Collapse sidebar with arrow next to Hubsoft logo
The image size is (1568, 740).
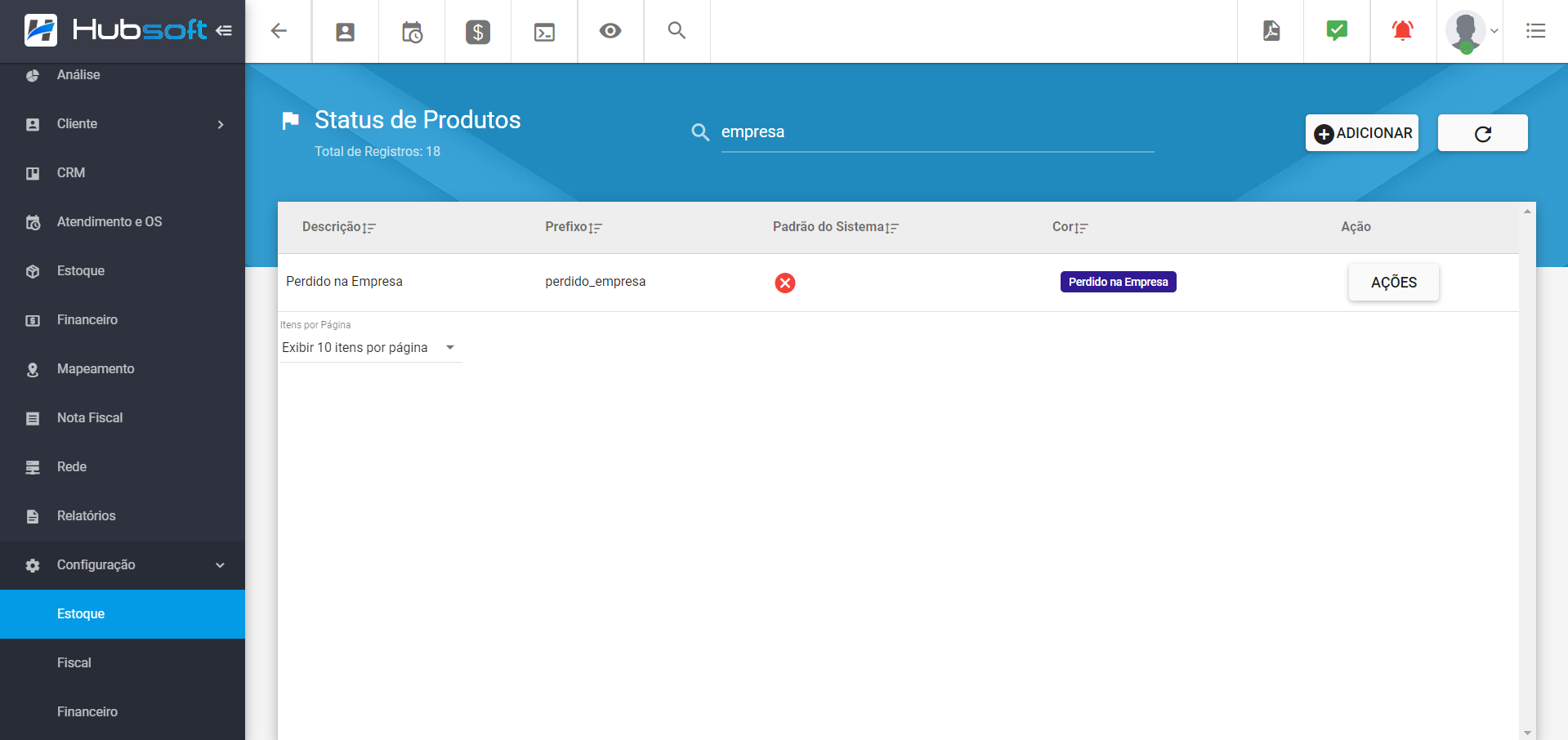224,31
